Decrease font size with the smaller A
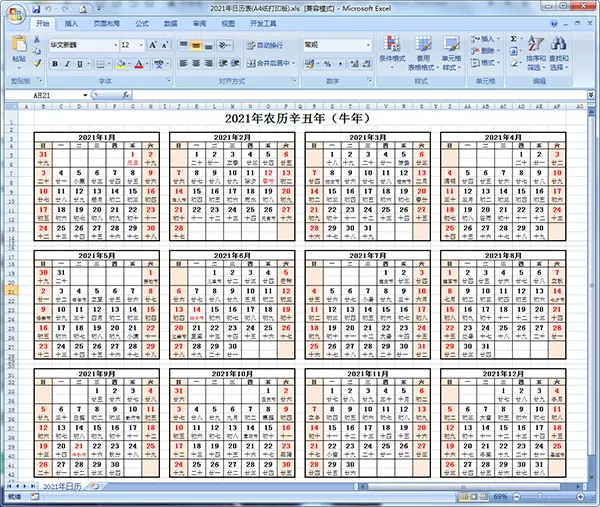 point(165,45)
